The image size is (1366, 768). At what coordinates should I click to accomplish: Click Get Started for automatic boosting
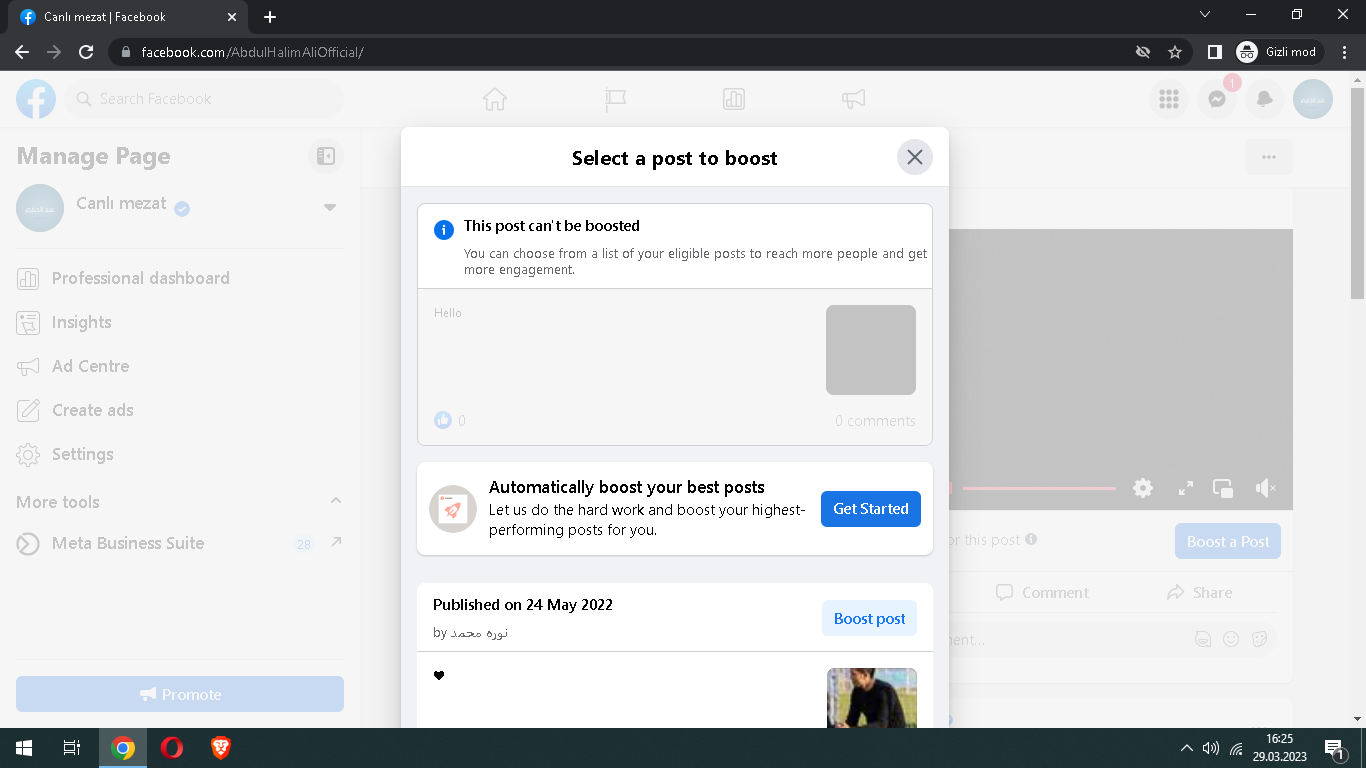(x=871, y=509)
